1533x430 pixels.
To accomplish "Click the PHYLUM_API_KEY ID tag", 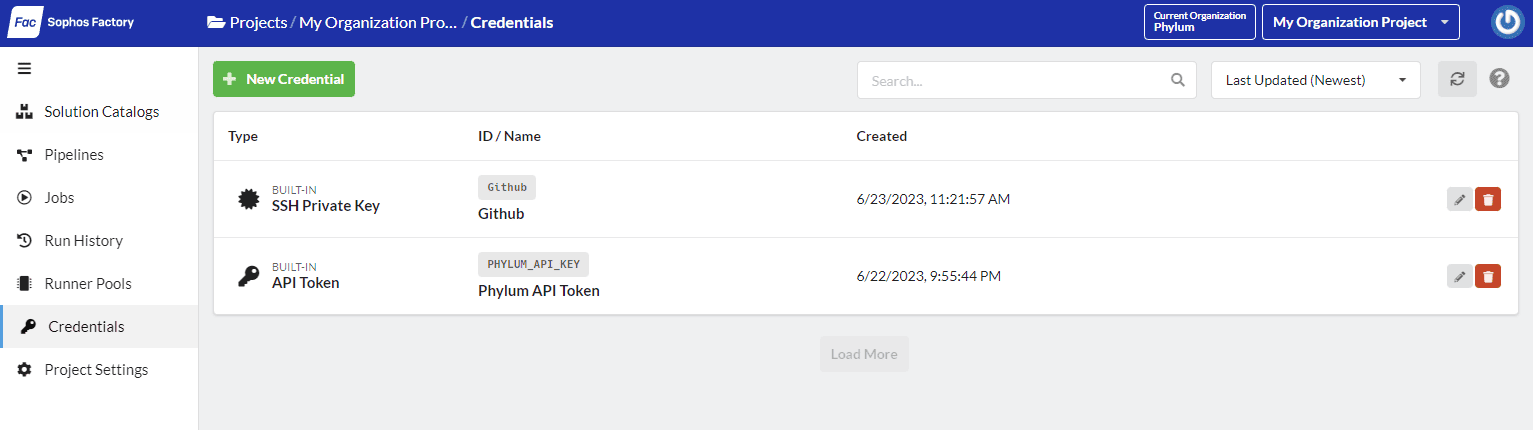I will tap(533, 264).
